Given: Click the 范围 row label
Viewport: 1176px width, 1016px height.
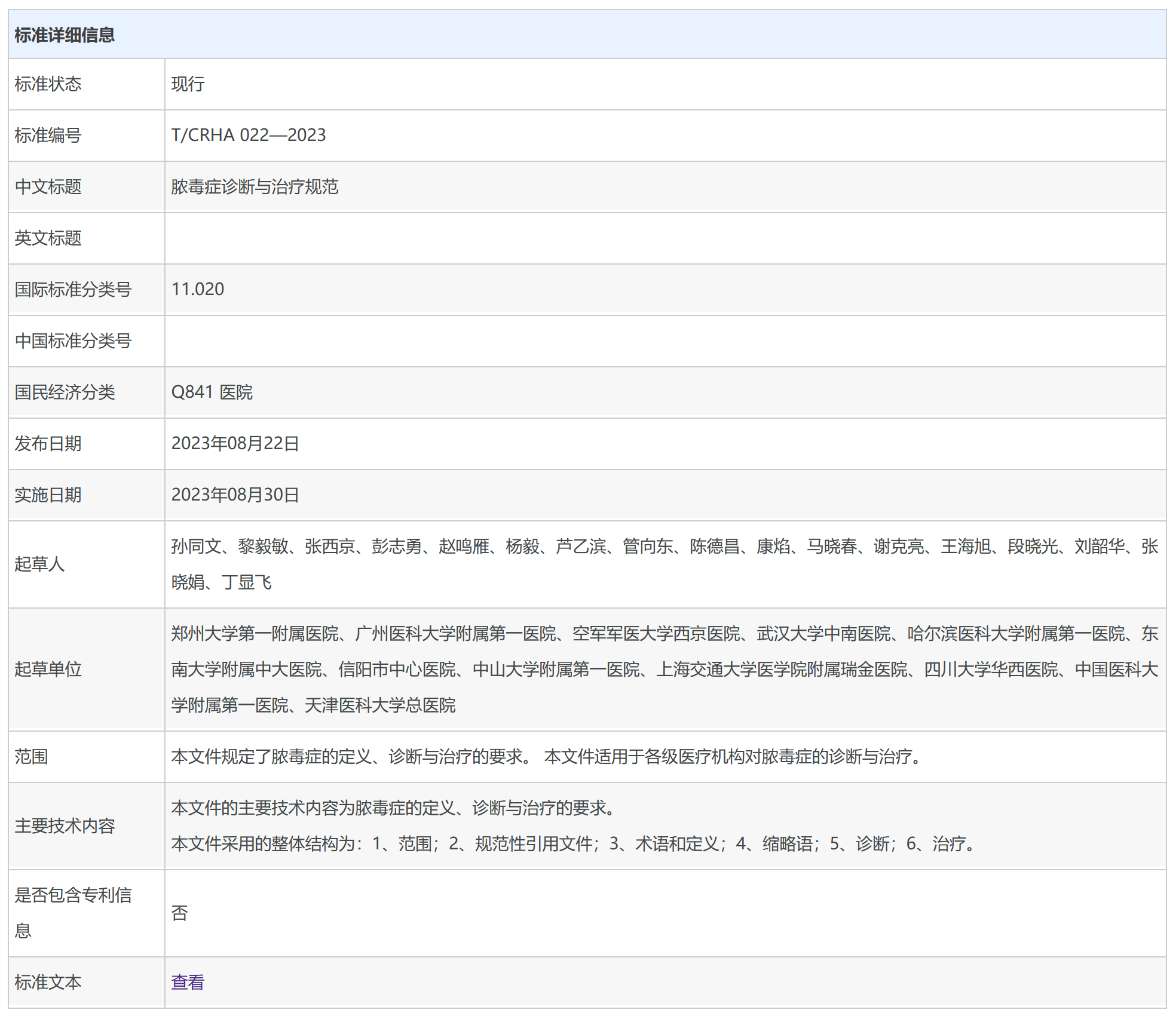Looking at the screenshot, I should point(31,757).
